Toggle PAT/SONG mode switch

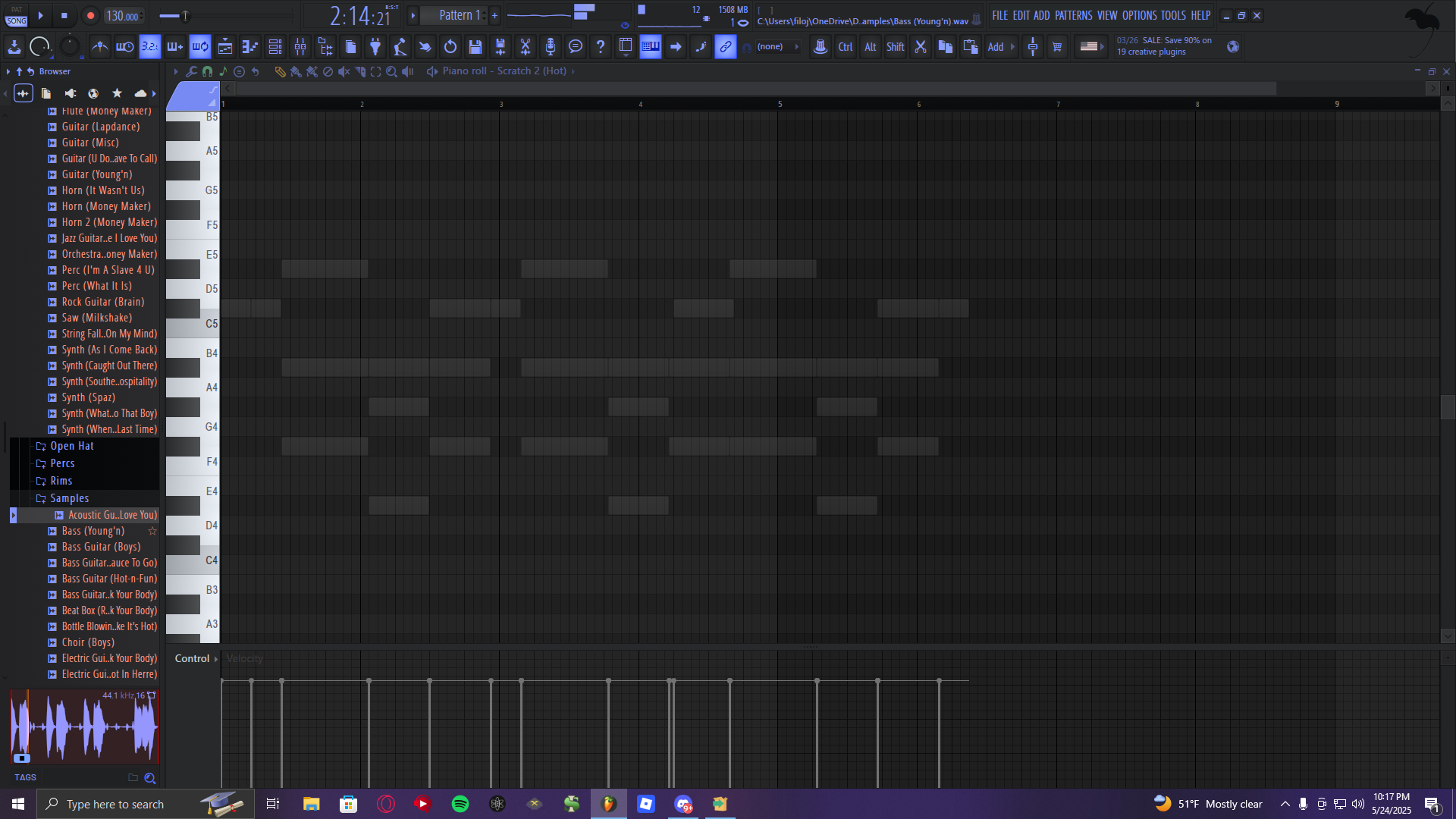pos(17,15)
